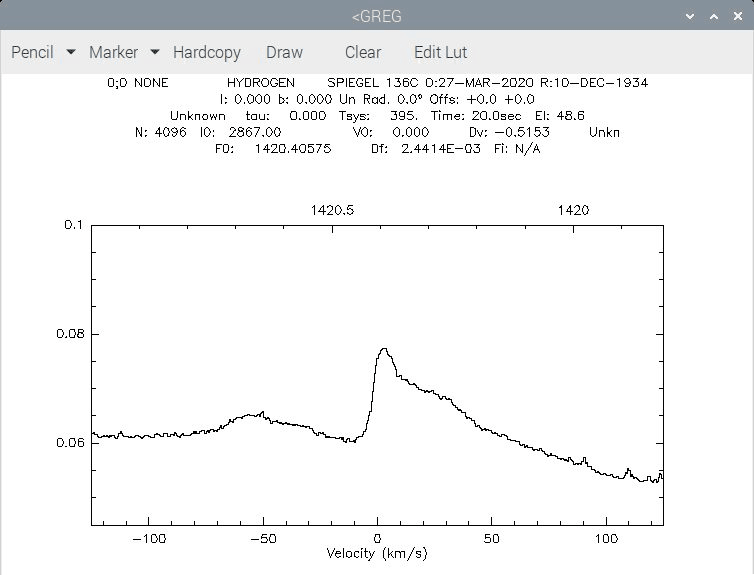The image size is (754, 575).
Task: Click the Hardcopy button
Action: [x=207, y=52]
